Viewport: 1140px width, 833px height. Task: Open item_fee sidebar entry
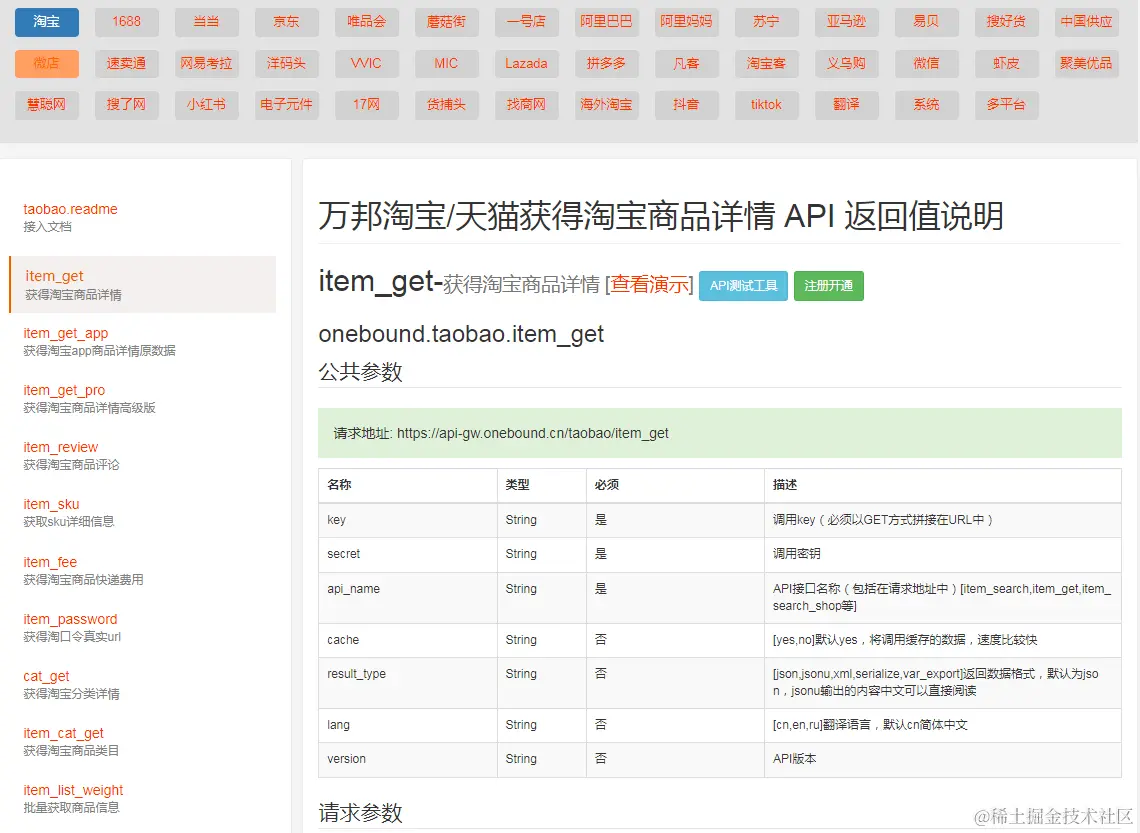(x=83, y=570)
